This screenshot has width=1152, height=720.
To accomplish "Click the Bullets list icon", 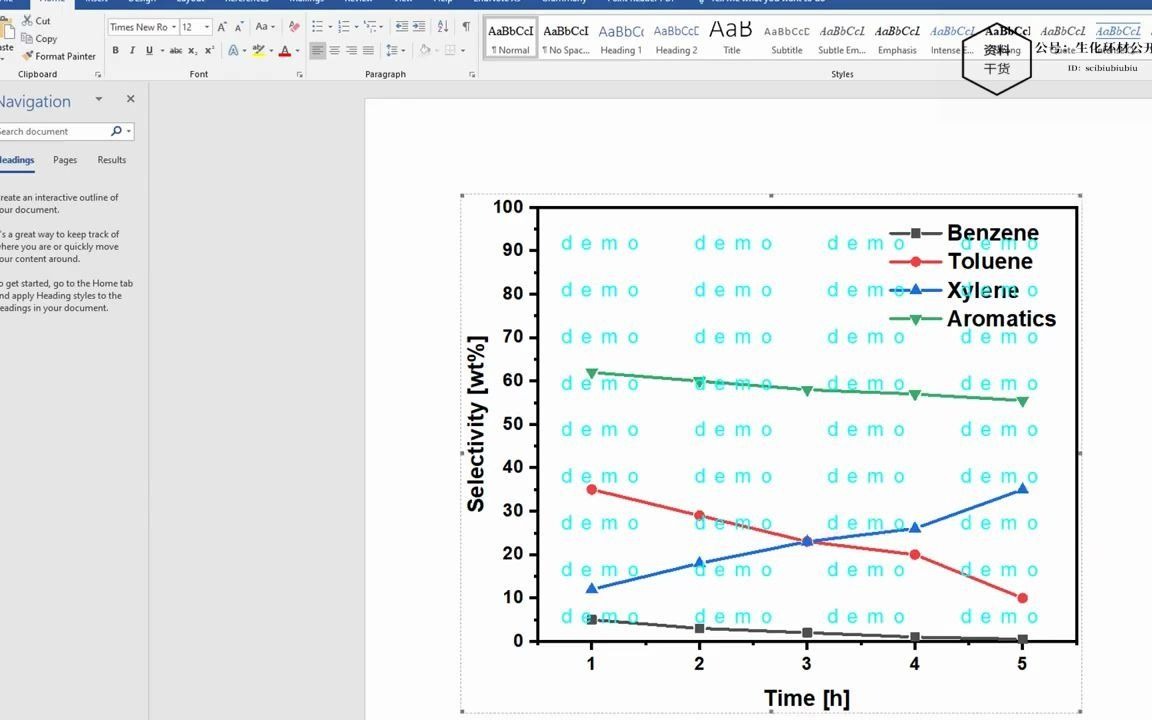I will [x=317, y=26].
